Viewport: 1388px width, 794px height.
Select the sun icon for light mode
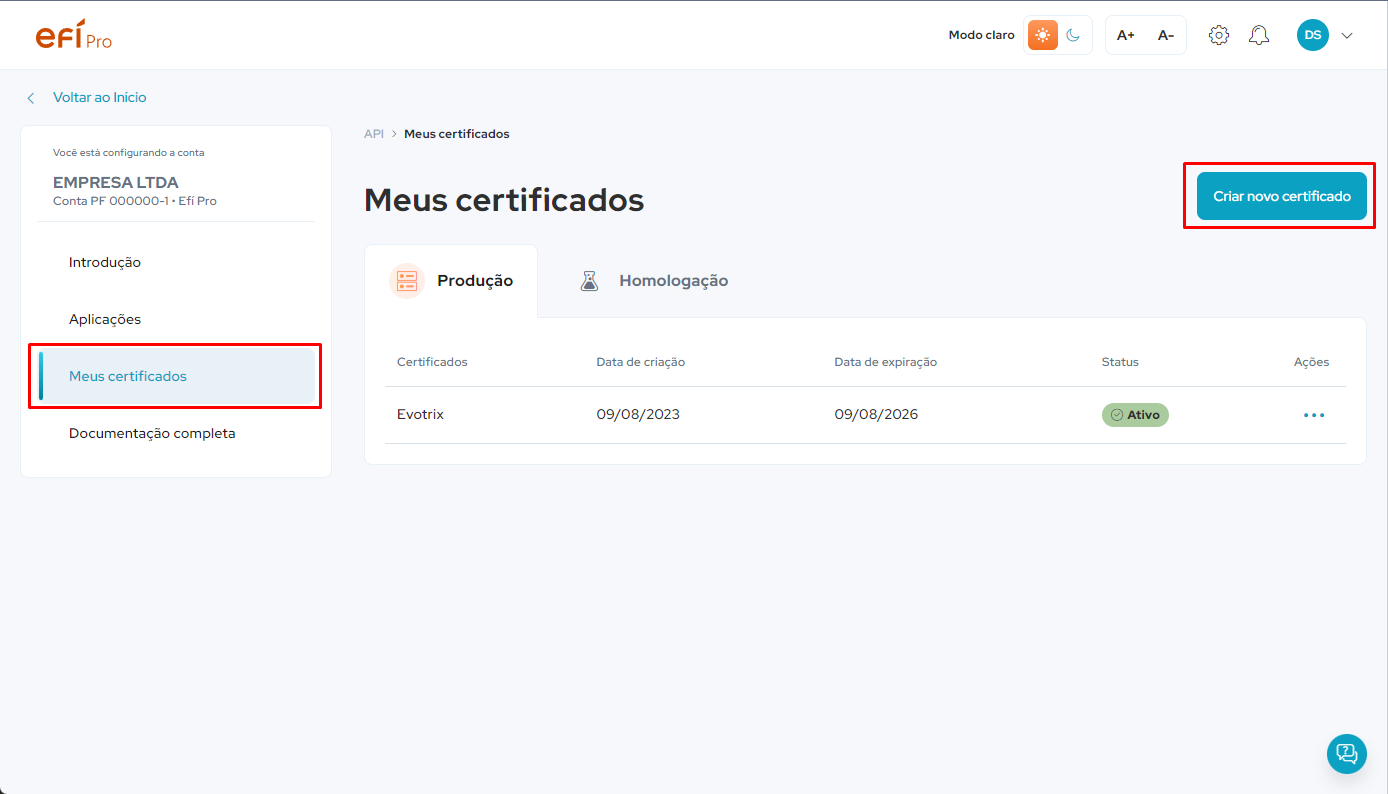coord(1042,34)
